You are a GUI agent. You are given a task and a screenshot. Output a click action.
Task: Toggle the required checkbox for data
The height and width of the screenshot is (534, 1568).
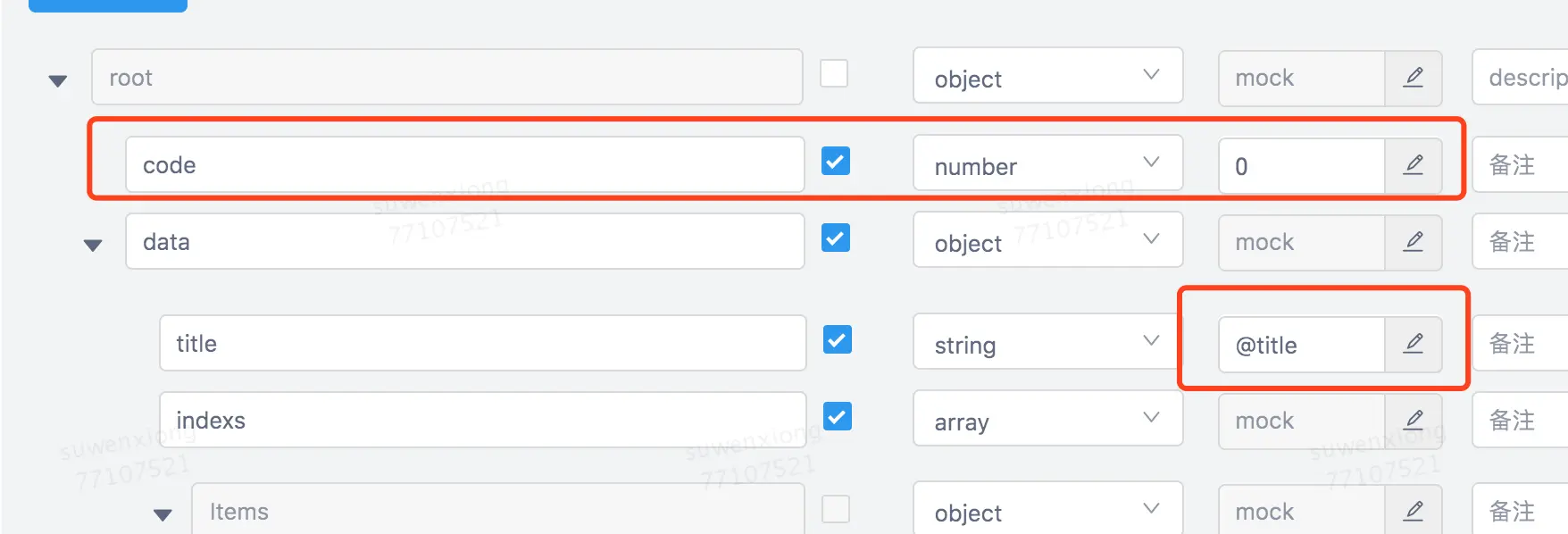click(x=836, y=238)
